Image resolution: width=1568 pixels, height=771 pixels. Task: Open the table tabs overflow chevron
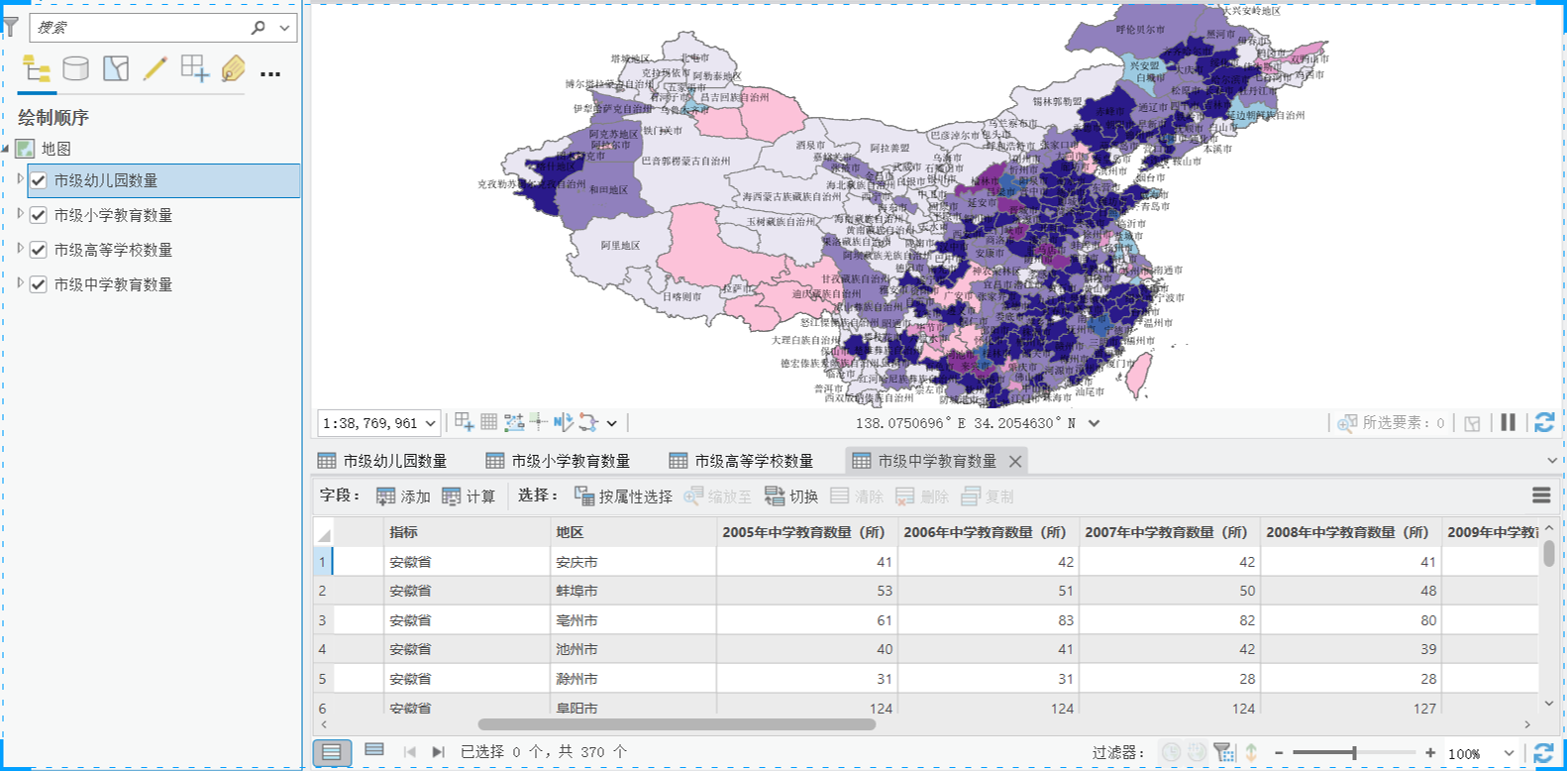tap(1552, 461)
